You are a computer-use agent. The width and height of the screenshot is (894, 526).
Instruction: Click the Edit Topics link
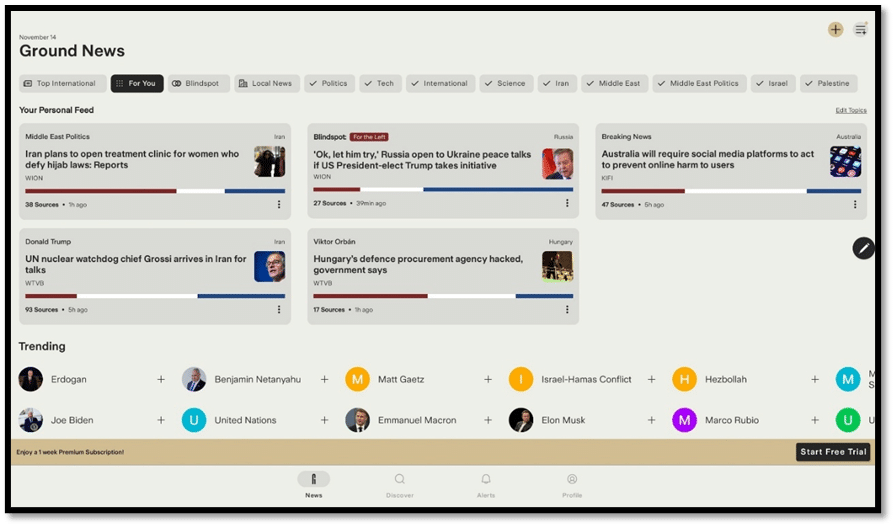pyautogui.click(x=851, y=110)
